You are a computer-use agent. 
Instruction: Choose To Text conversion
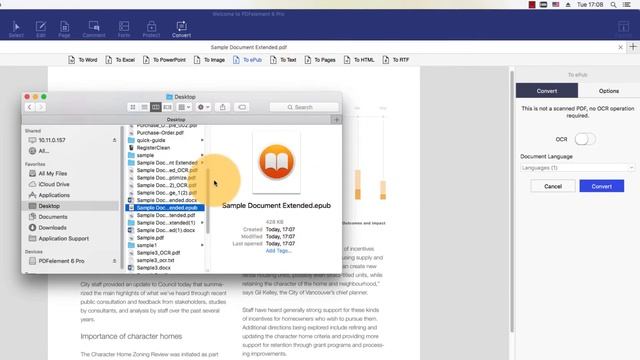click(283, 60)
